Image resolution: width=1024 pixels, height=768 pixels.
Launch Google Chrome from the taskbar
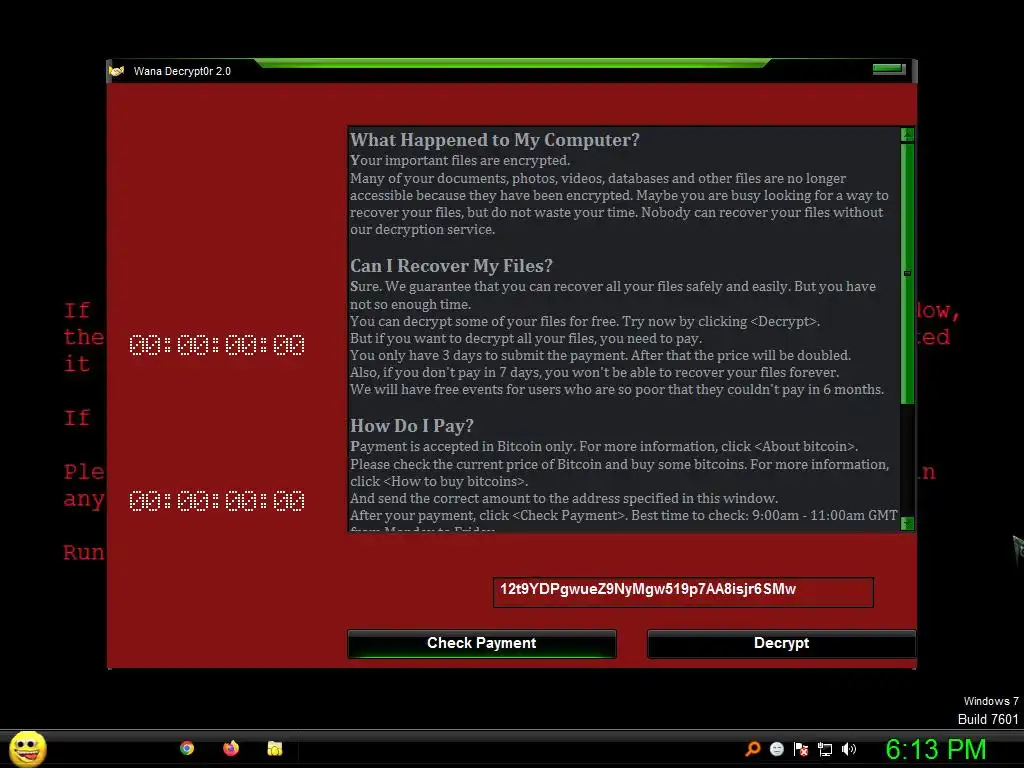pos(187,748)
